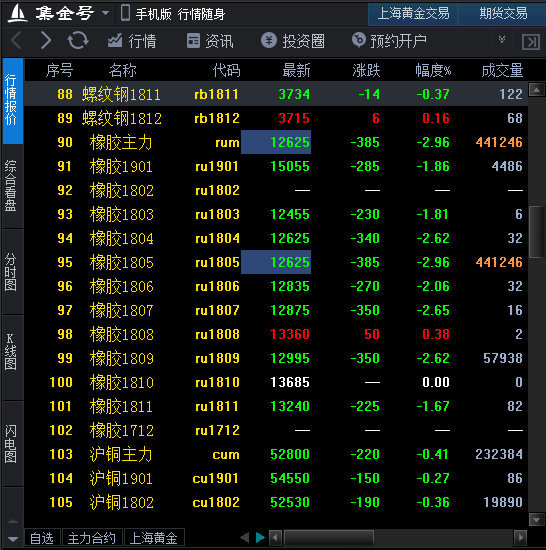Open 分时图 sidebar view
The width and height of the screenshot is (546, 550).
click(x=11, y=272)
